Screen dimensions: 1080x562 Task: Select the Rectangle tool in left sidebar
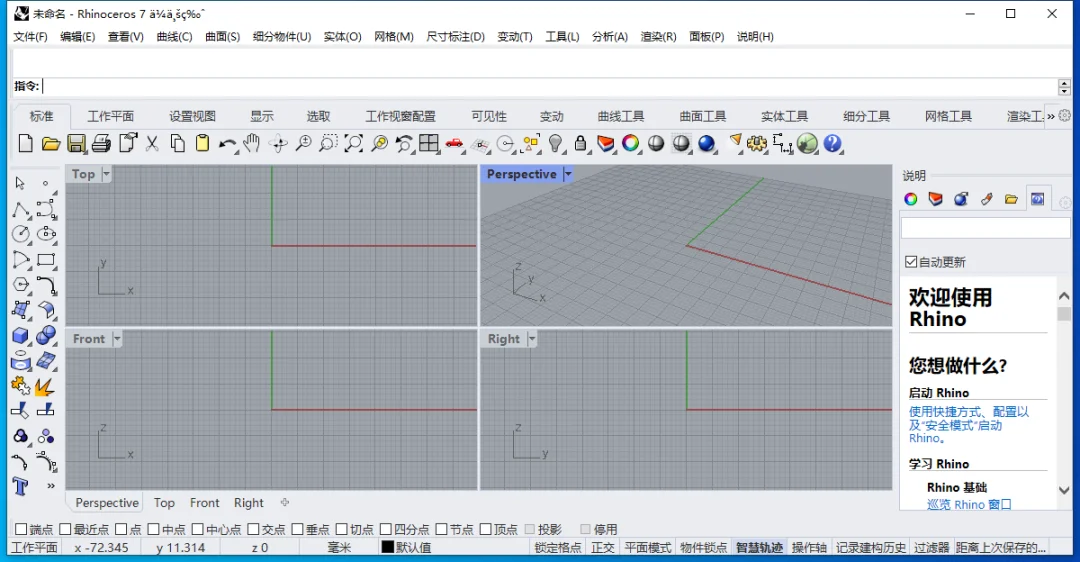pyautogui.click(x=46, y=260)
